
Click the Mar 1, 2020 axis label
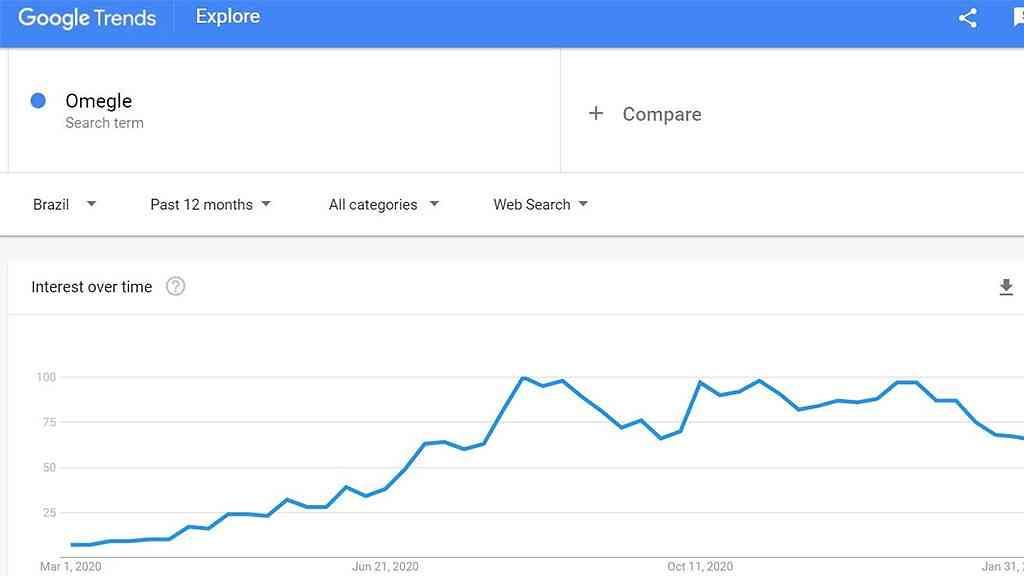pyautogui.click(x=70, y=567)
